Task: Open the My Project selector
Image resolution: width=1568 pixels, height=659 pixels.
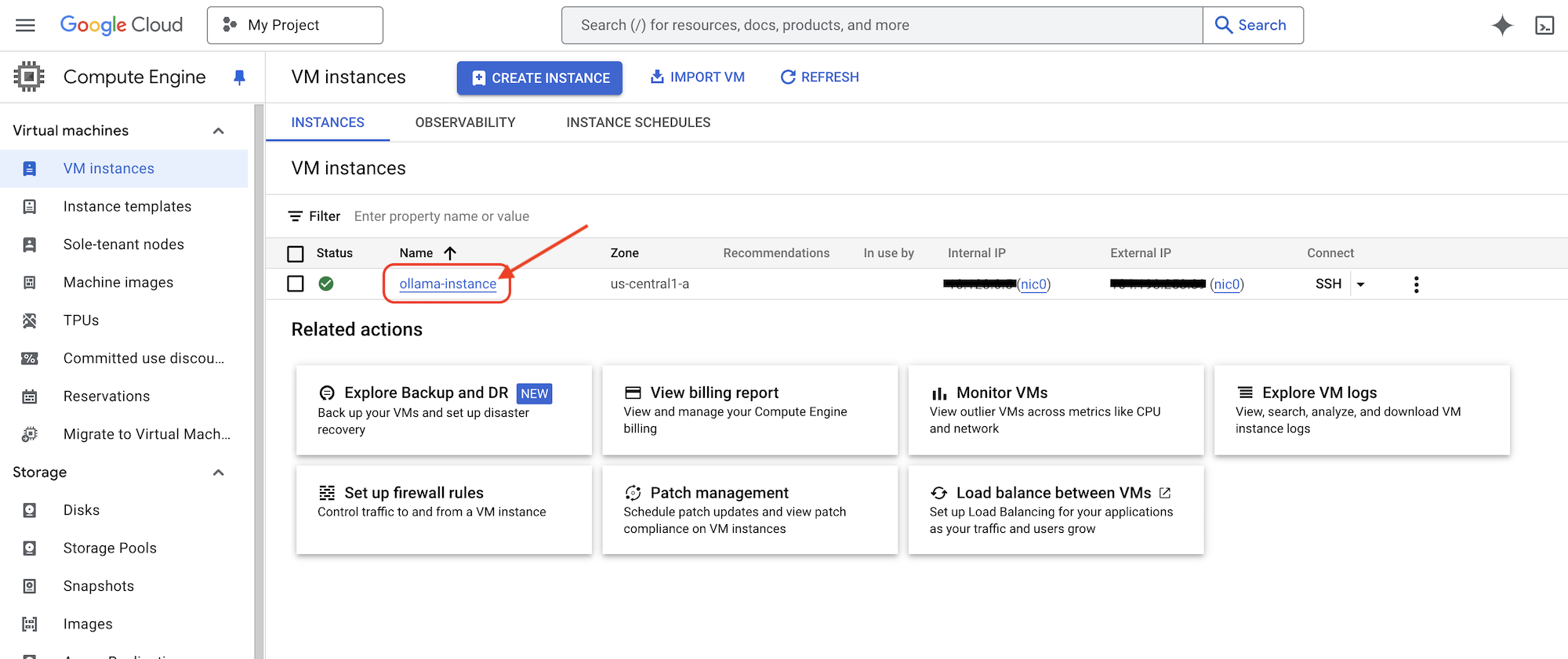Action: point(295,25)
